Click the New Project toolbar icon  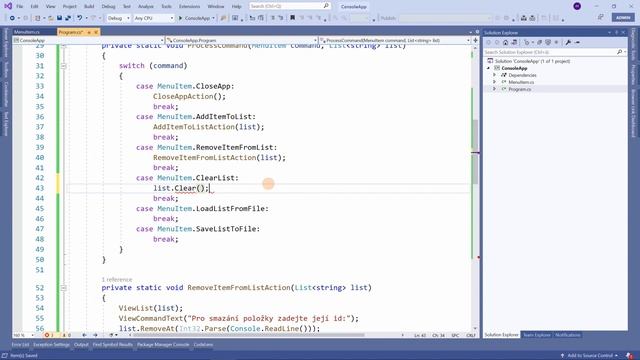coord(38,18)
